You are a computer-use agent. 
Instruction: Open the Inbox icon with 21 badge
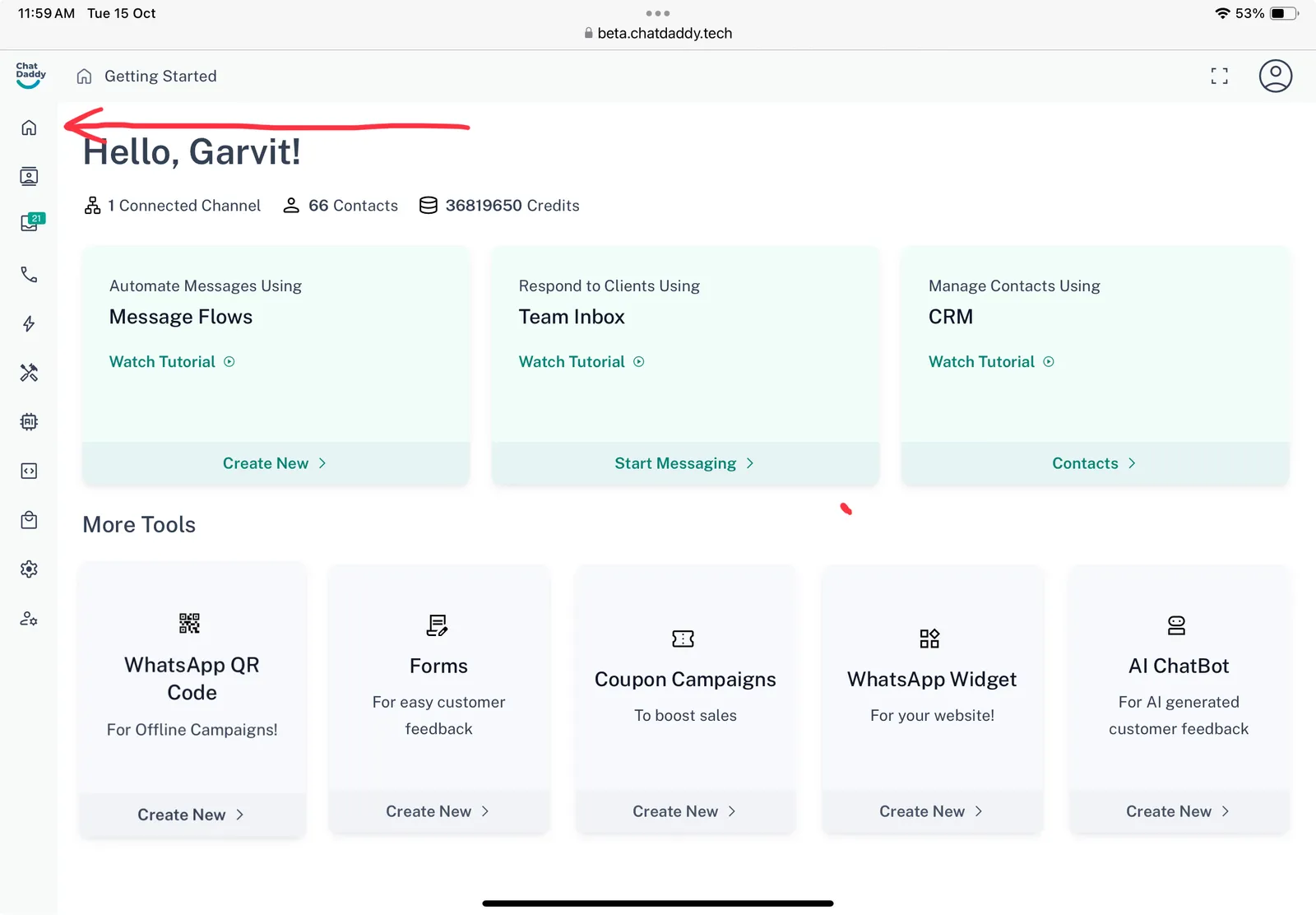(30, 223)
